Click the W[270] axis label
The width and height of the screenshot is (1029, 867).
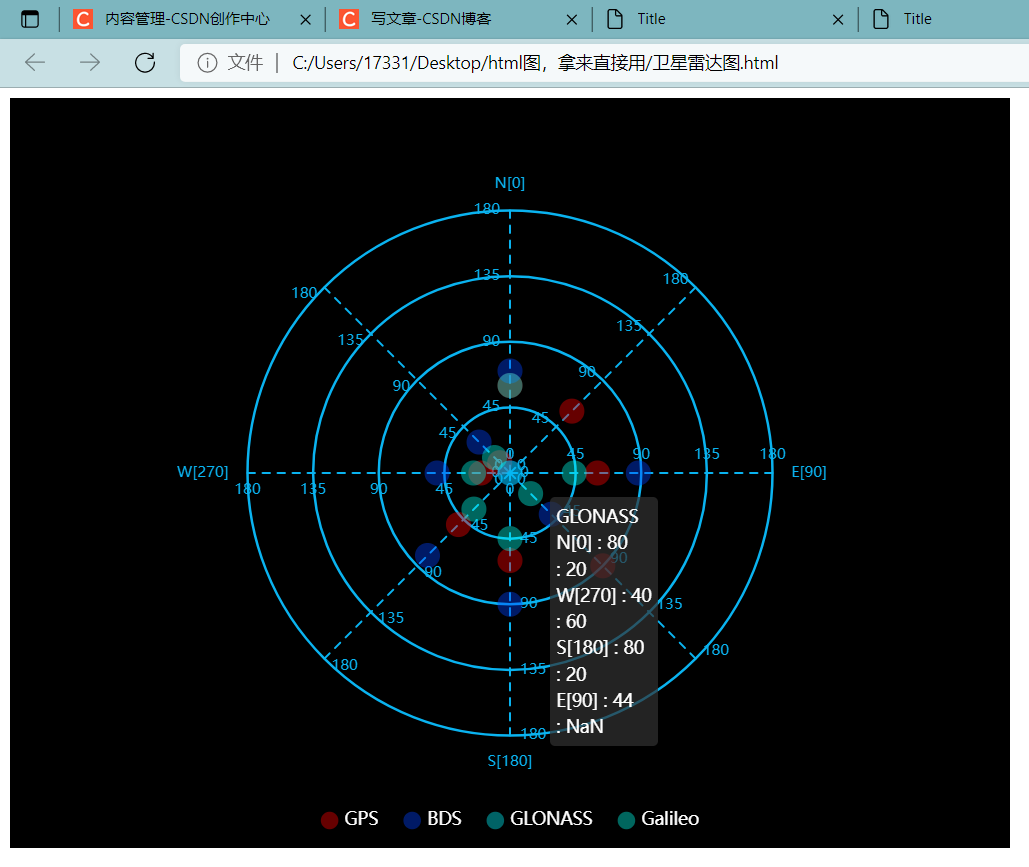[x=203, y=472]
